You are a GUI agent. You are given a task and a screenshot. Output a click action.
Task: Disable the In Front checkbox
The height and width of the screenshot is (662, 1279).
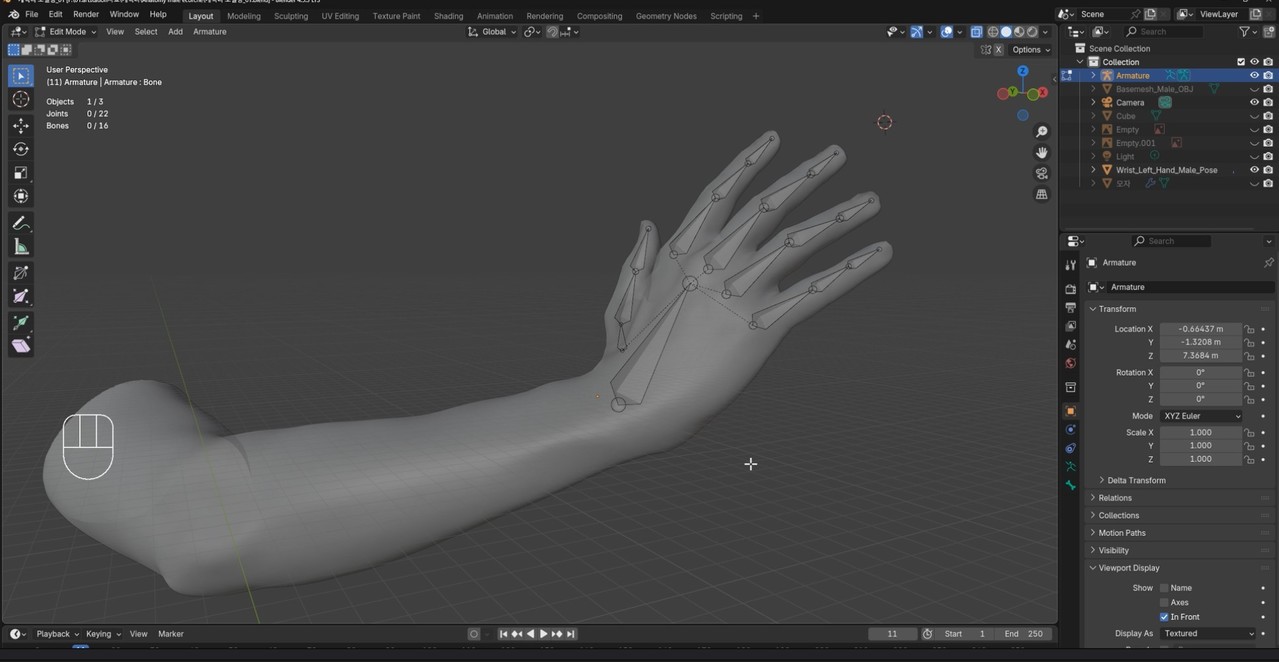(1162, 616)
